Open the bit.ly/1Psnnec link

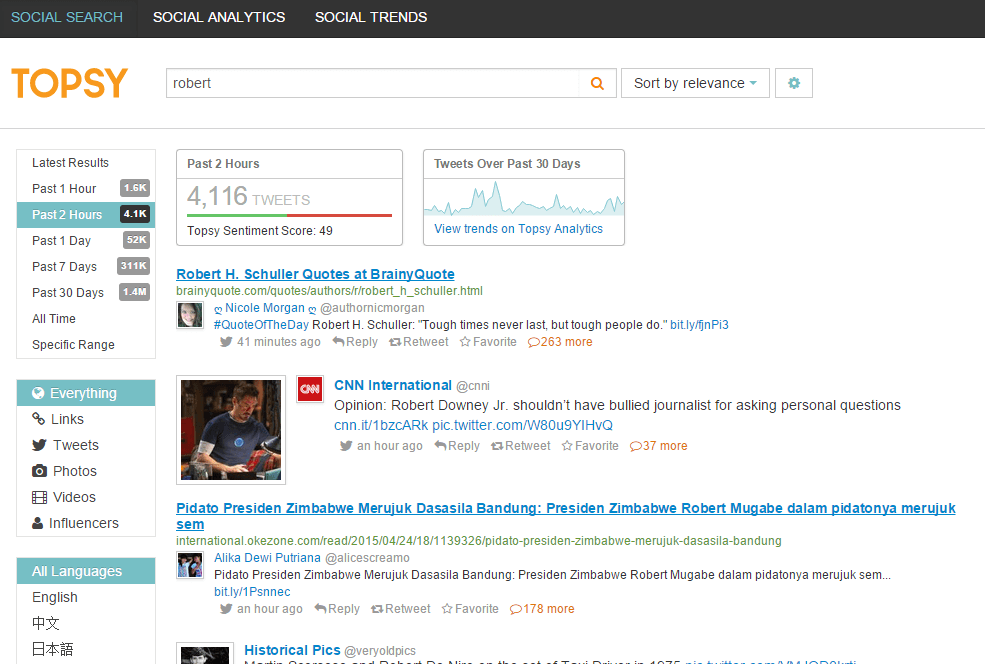252,592
